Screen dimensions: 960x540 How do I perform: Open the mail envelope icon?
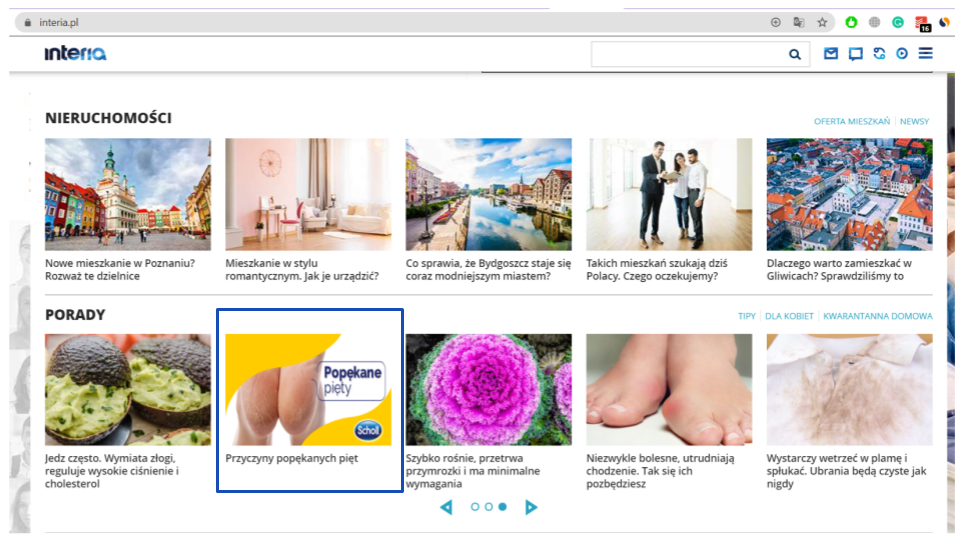pyautogui.click(x=831, y=53)
